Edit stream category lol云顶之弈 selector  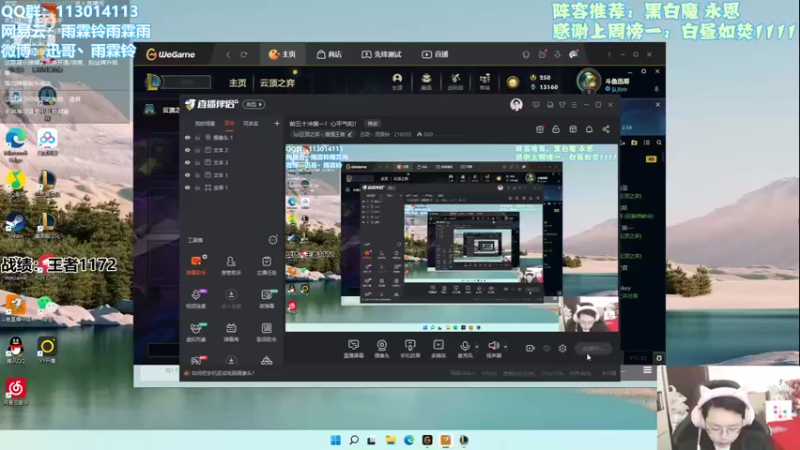[322, 134]
